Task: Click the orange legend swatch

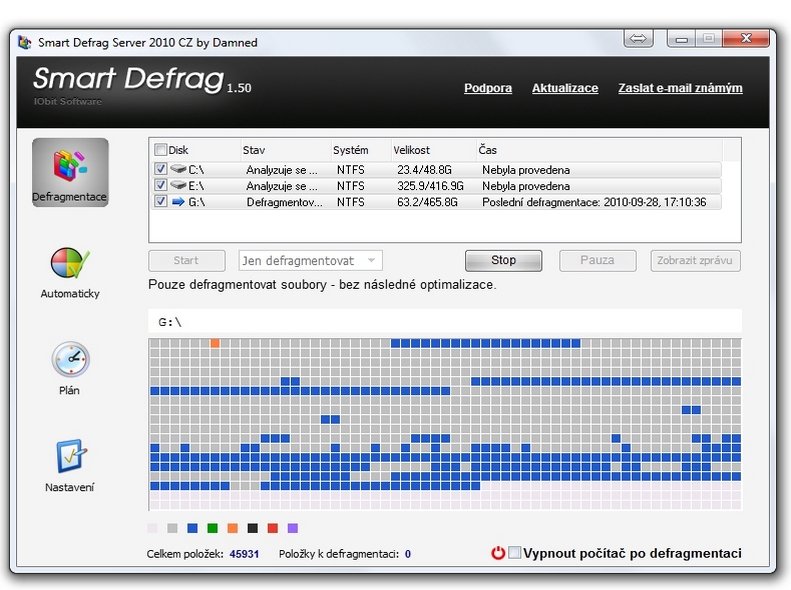Action: (232, 528)
